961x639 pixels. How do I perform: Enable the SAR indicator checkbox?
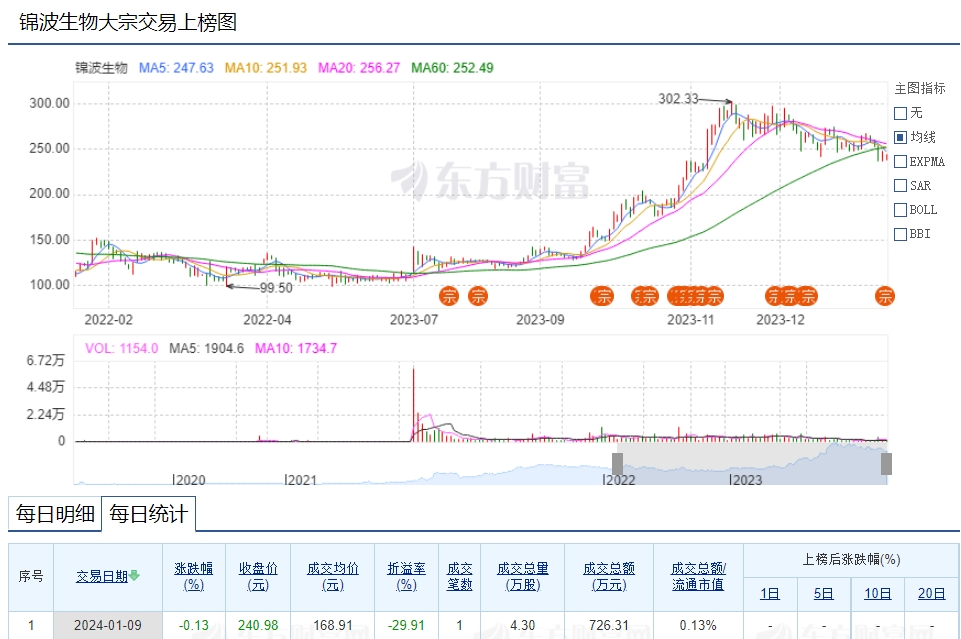[x=900, y=185]
